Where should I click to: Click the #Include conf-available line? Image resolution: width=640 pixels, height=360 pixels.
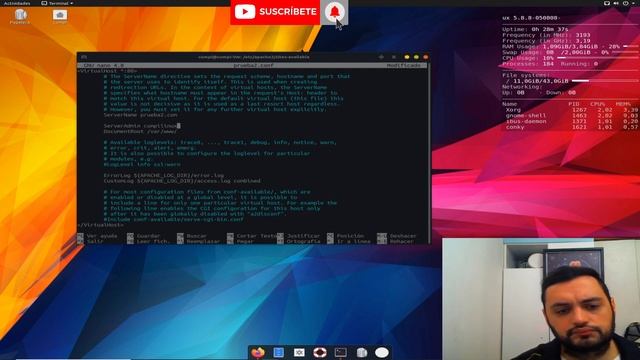174,220
